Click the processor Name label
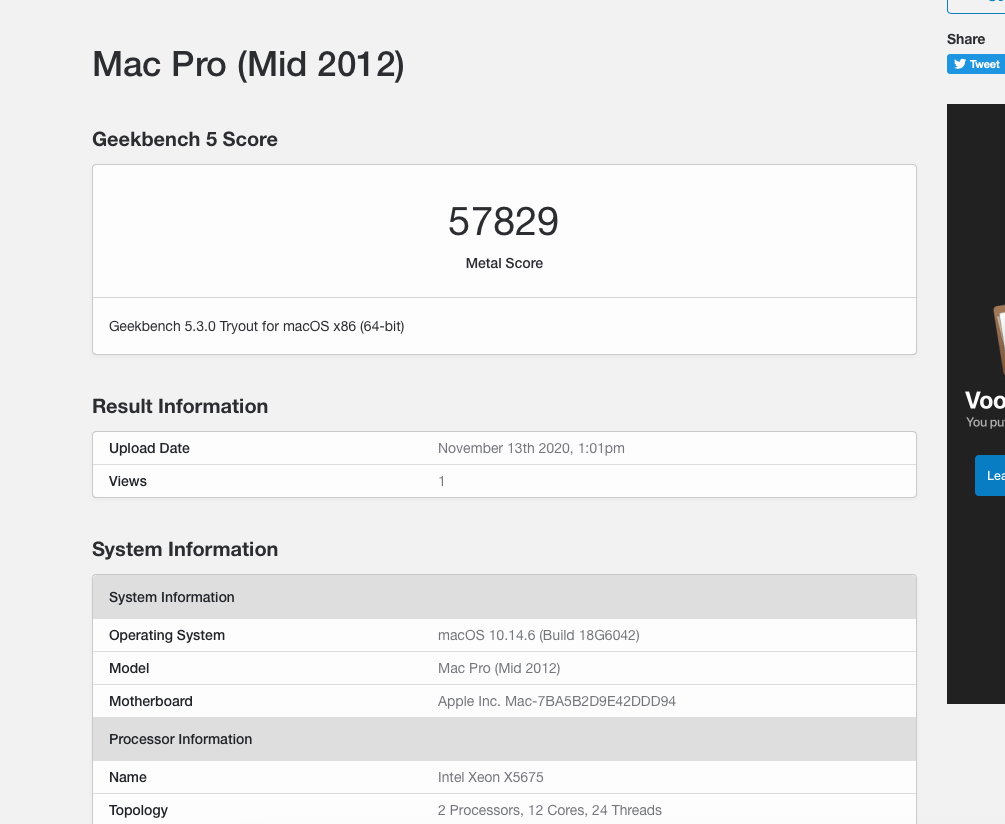Viewport: 1005px width, 824px height. (128, 778)
